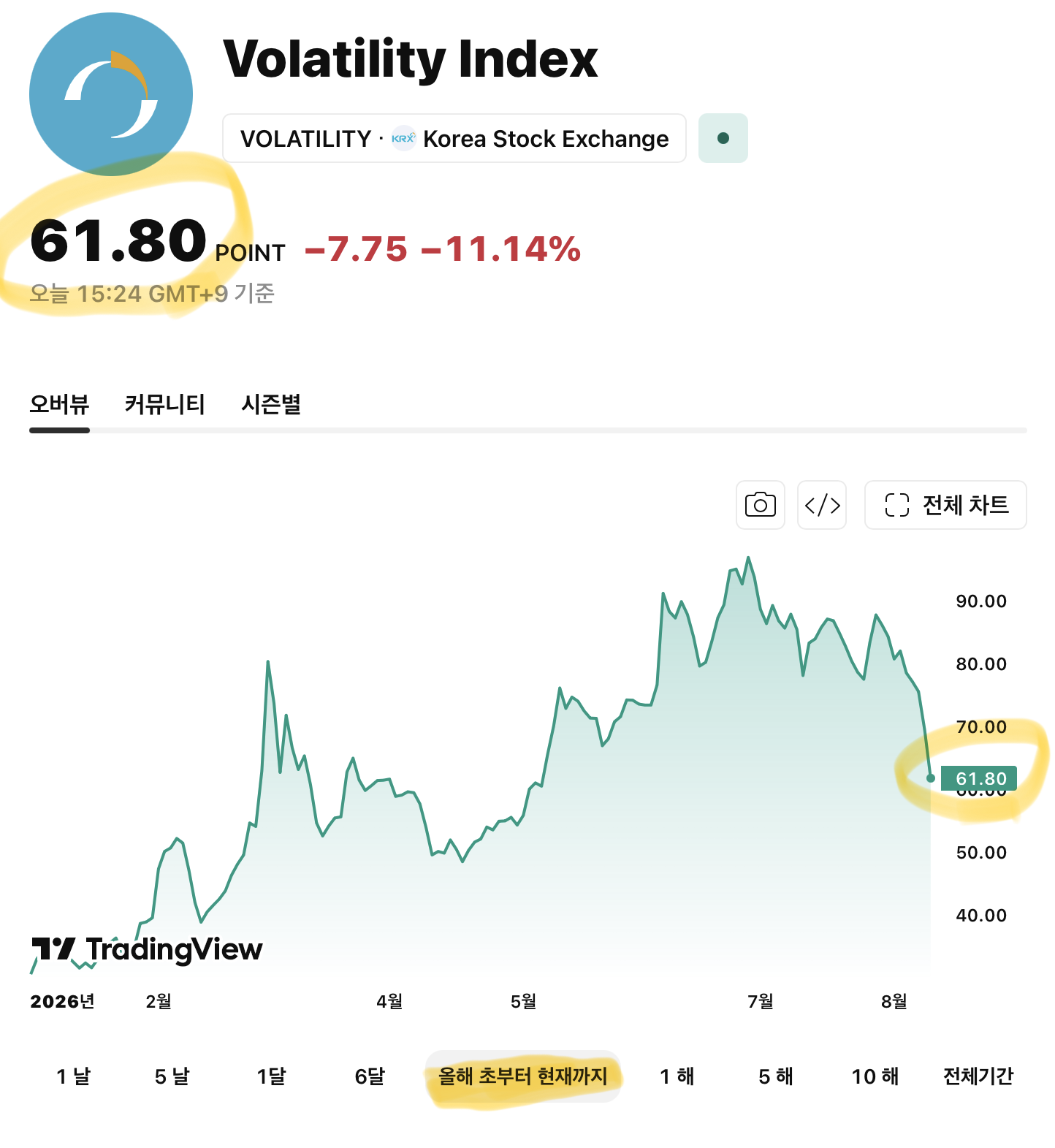
Task: Take a chart snapshot with the camera icon
Action: [x=760, y=505]
